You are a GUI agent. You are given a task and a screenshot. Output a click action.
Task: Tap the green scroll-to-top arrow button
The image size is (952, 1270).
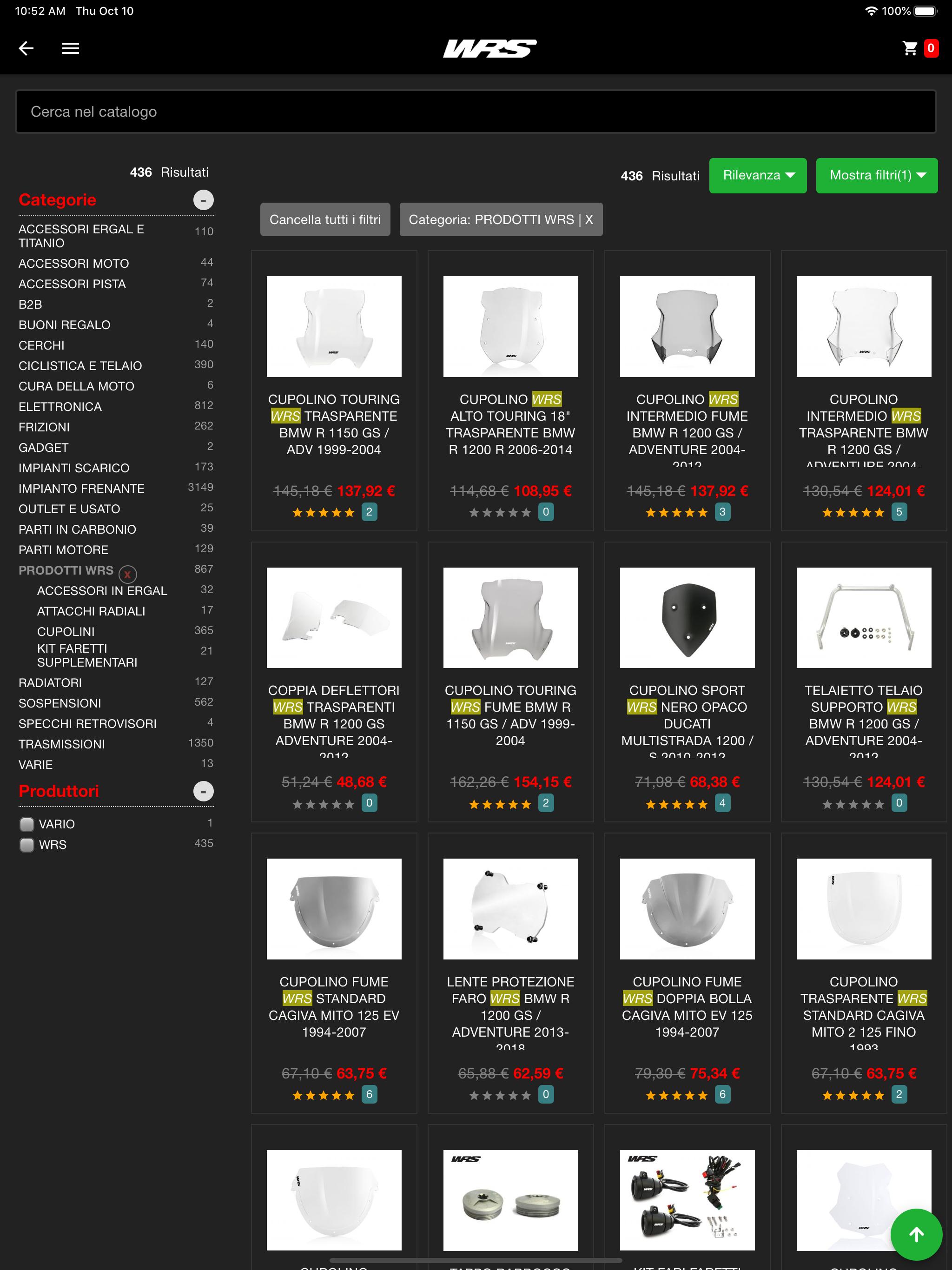(916, 1234)
